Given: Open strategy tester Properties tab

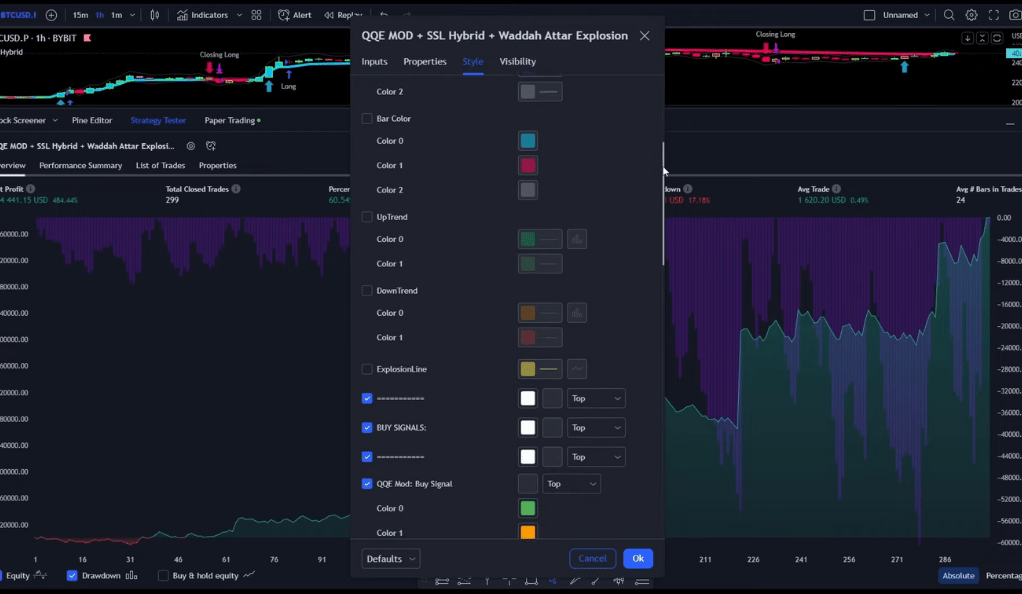Looking at the screenshot, I should click(x=218, y=166).
